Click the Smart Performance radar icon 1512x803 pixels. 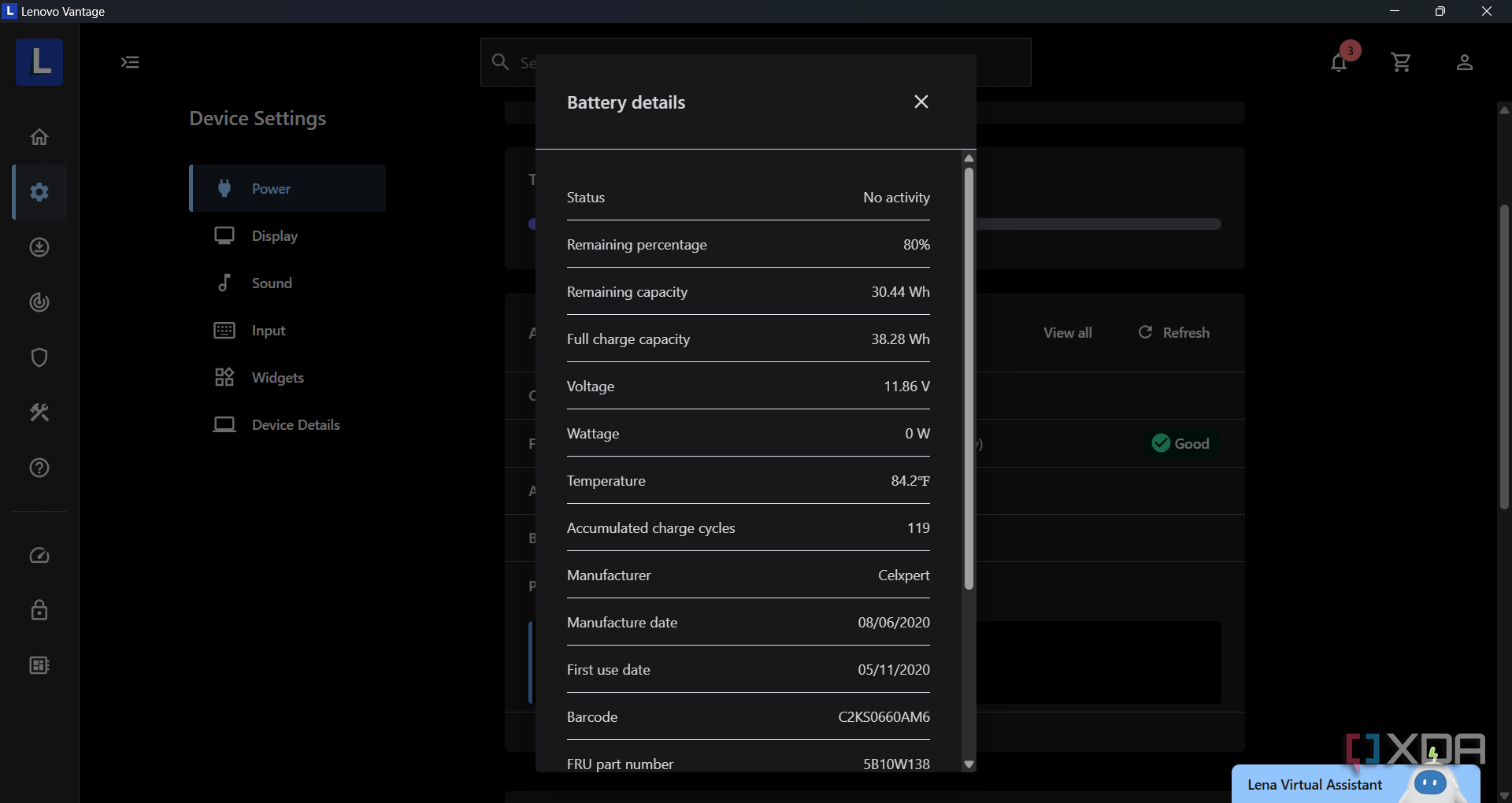coord(39,302)
